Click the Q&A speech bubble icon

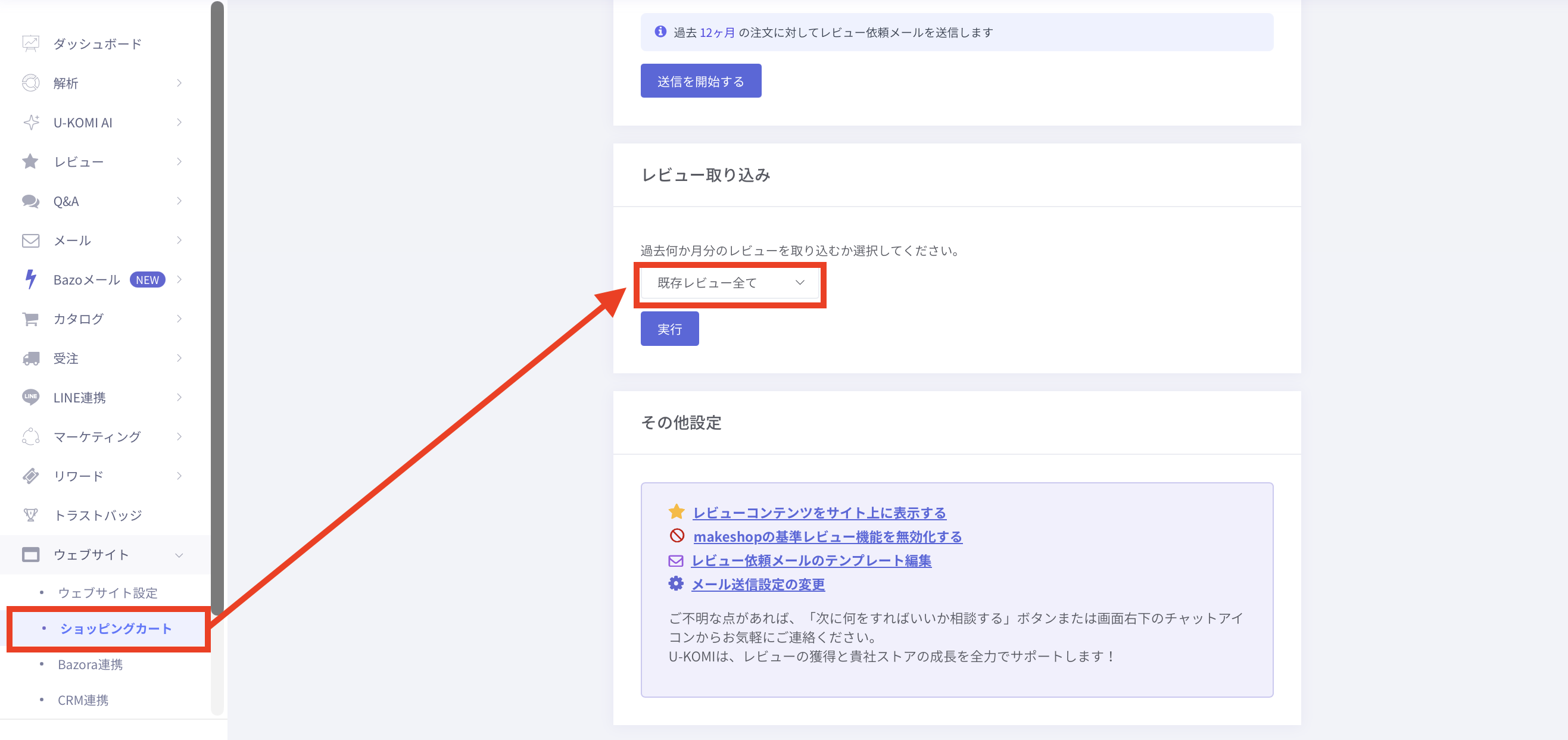pyautogui.click(x=30, y=201)
